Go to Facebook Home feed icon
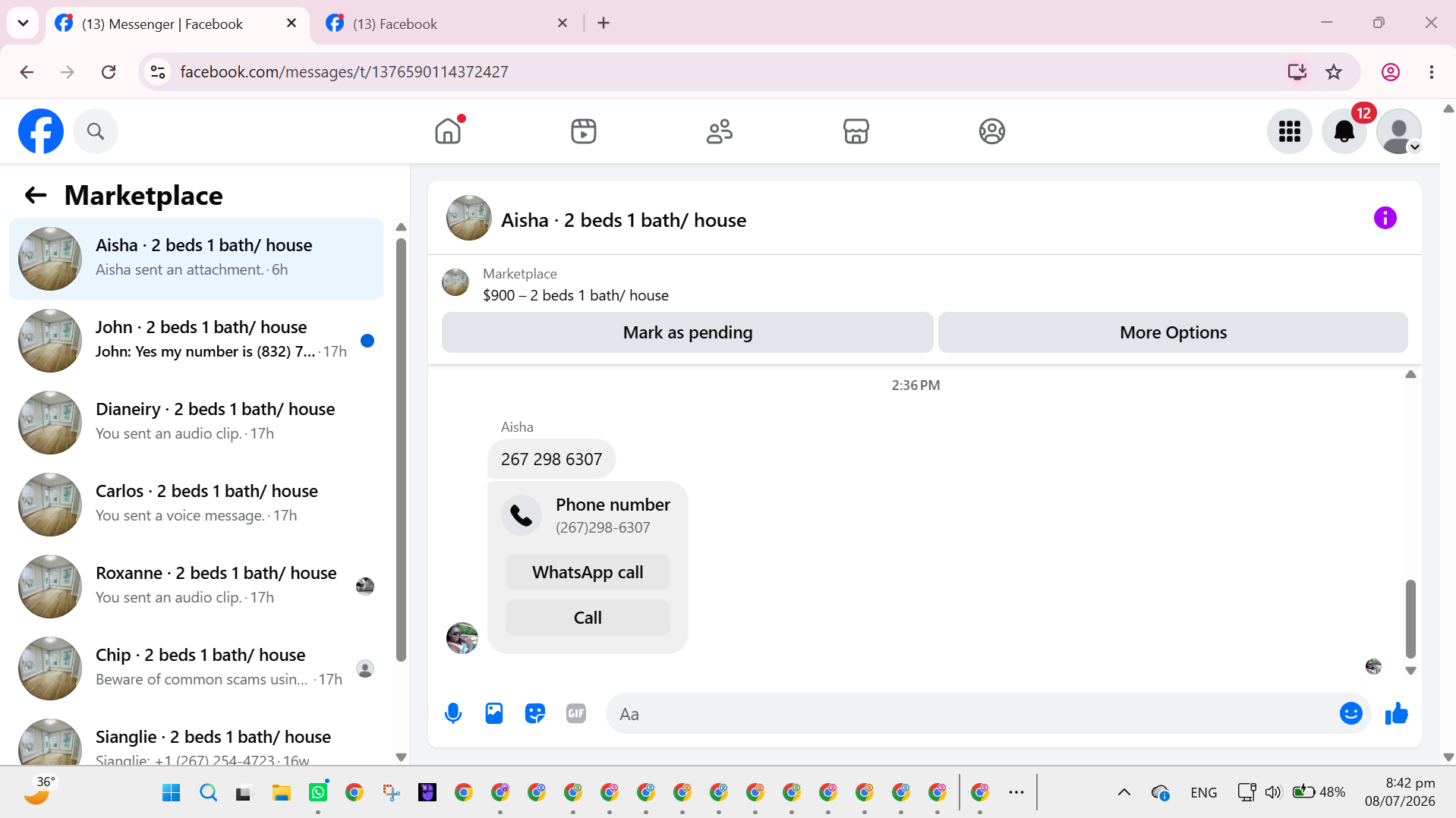This screenshot has width=1456, height=818. point(448,131)
